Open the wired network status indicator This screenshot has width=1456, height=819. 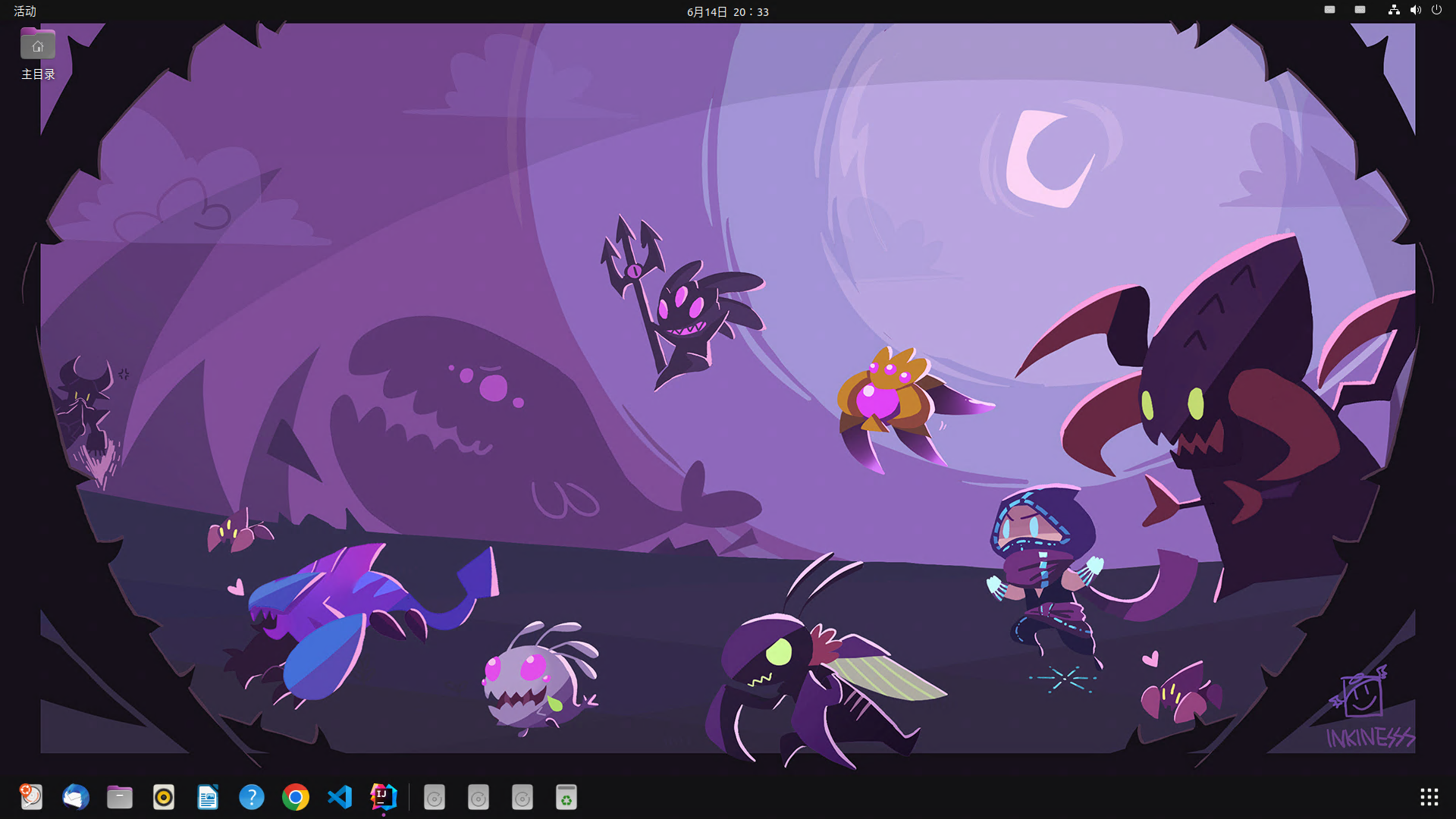(1394, 10)
